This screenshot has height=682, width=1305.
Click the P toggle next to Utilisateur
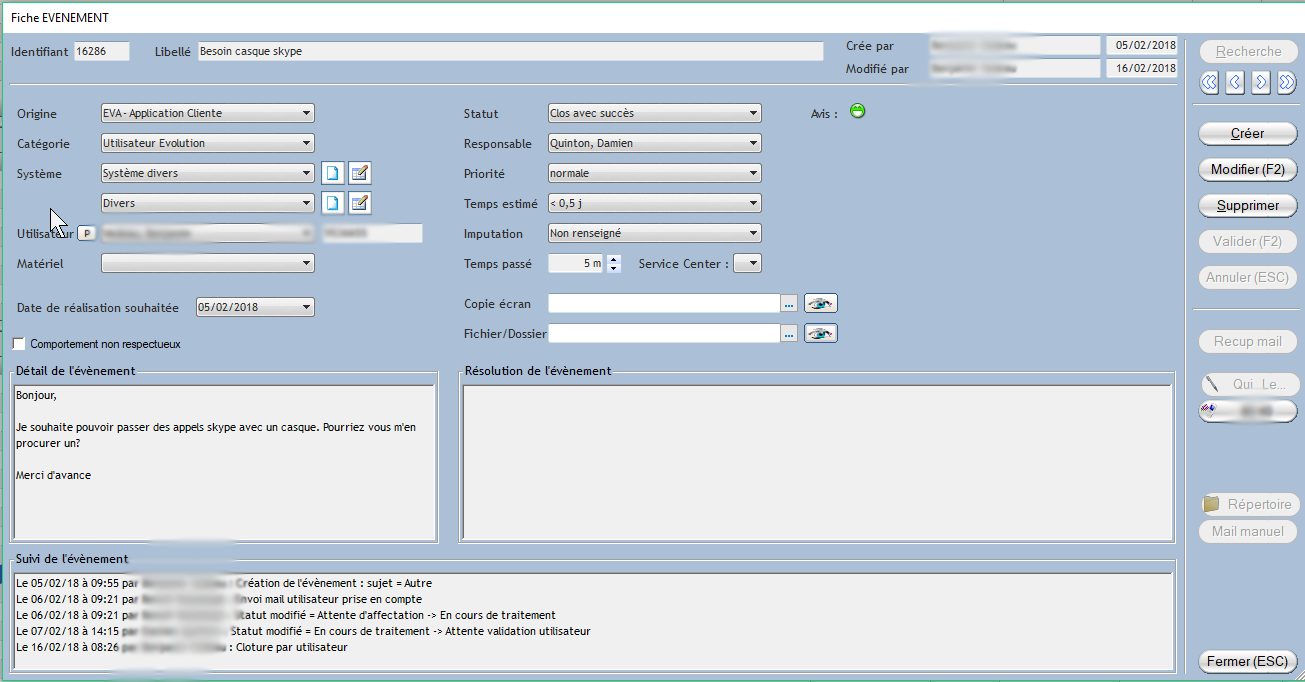(87, 234)
